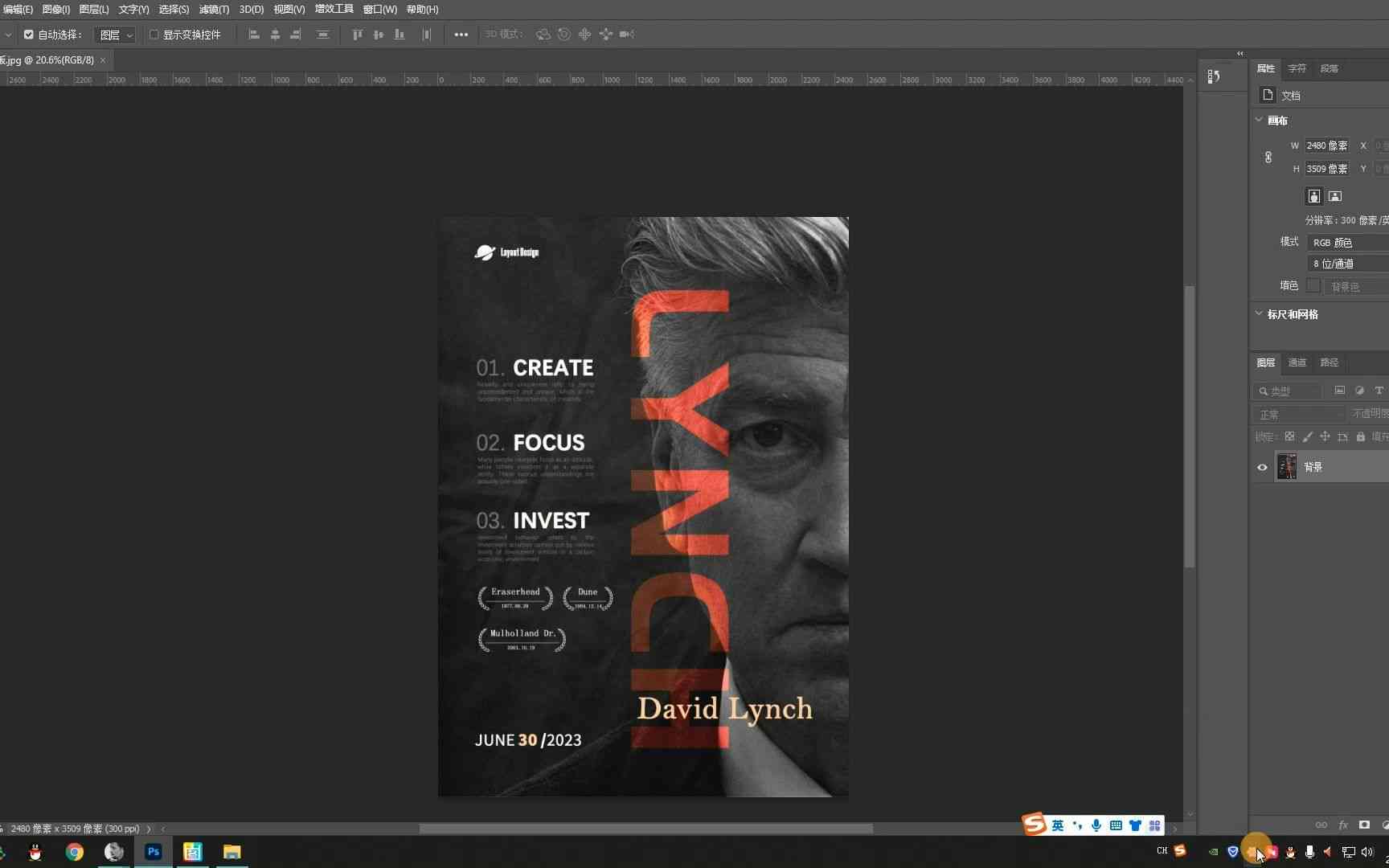Image resolution: width=1389 pixels, height=868 pixels.
Task: Open the 背景色 fill dropdown
Action: coord(1357,286)
